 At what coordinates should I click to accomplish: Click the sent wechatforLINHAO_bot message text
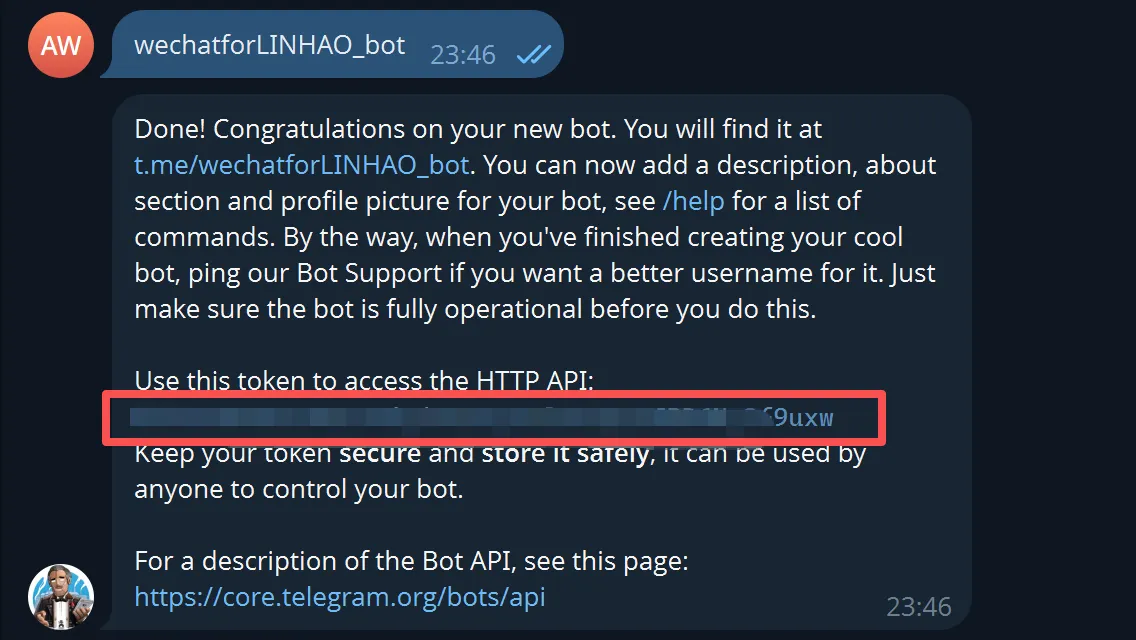coord(270,45)
